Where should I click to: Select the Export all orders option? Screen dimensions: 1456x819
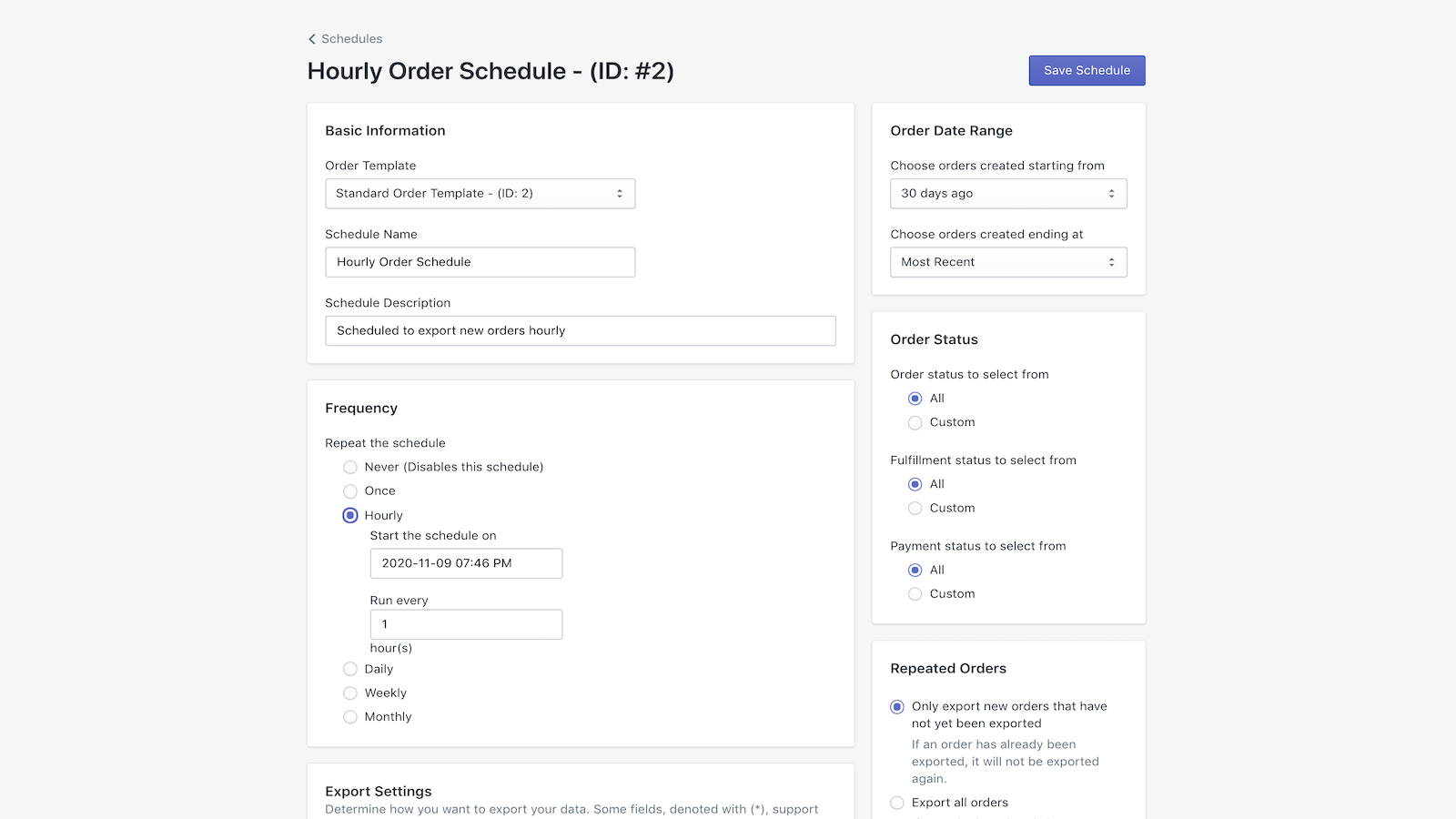pos(897,803)
